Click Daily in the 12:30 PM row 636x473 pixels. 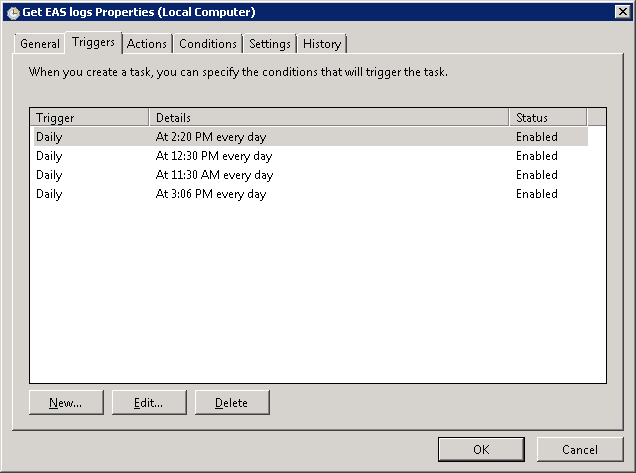coord(49,156)
